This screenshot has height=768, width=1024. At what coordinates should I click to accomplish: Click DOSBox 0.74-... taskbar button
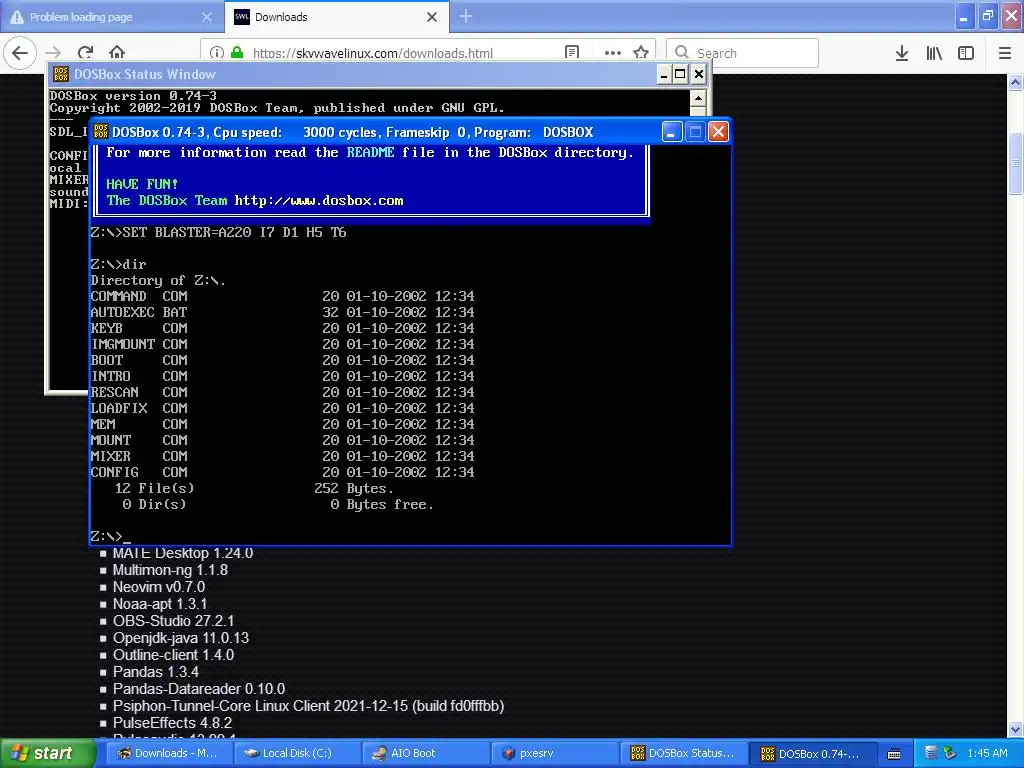pyautogui.click(x=810, y=754)
